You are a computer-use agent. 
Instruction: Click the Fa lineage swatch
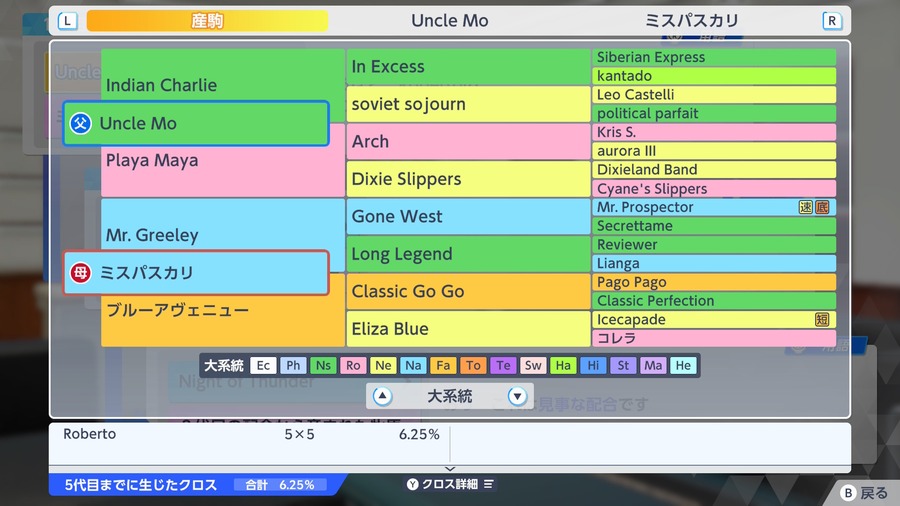[443, 365]
